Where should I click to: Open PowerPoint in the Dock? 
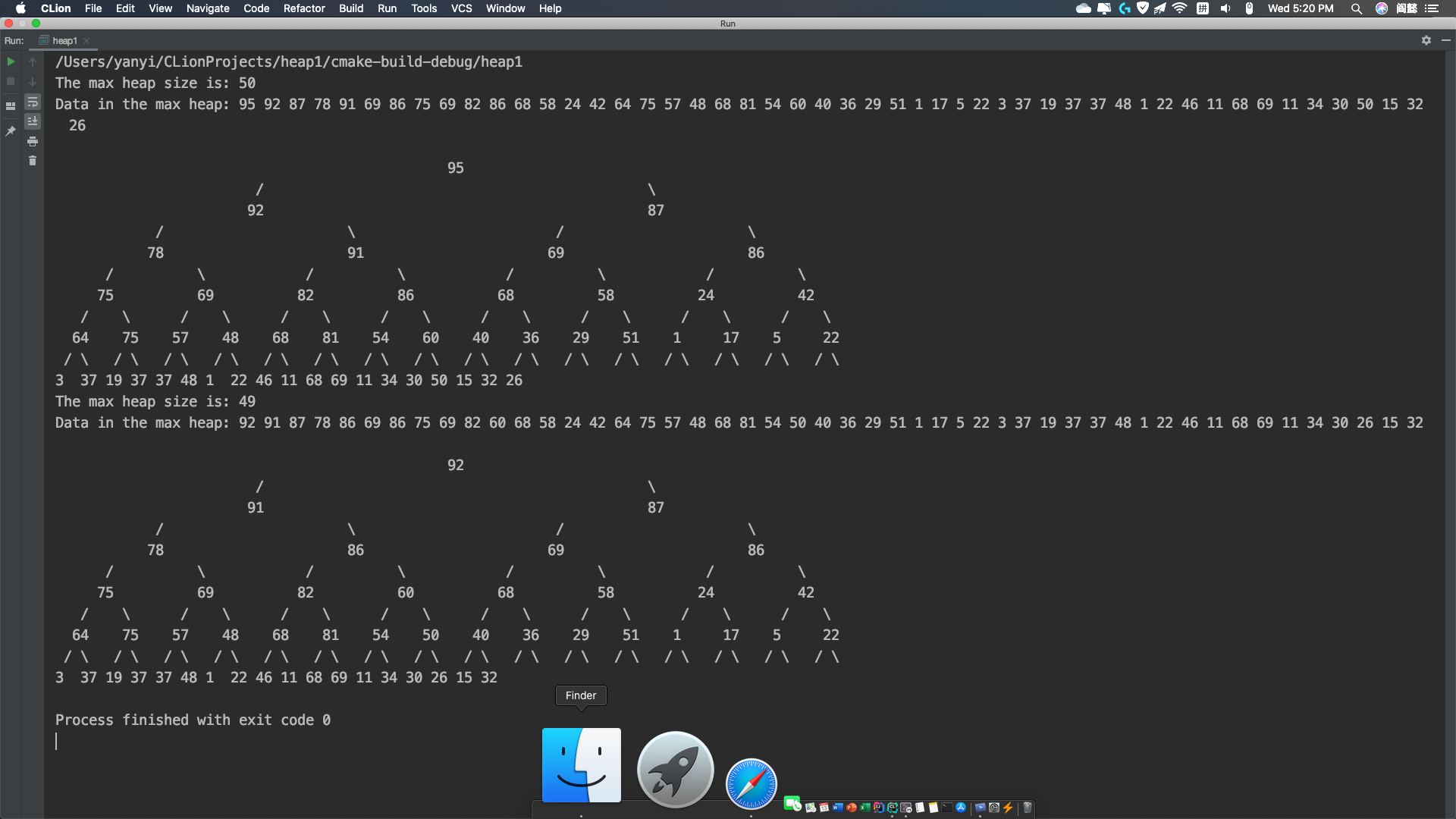(x=852, y=808)
